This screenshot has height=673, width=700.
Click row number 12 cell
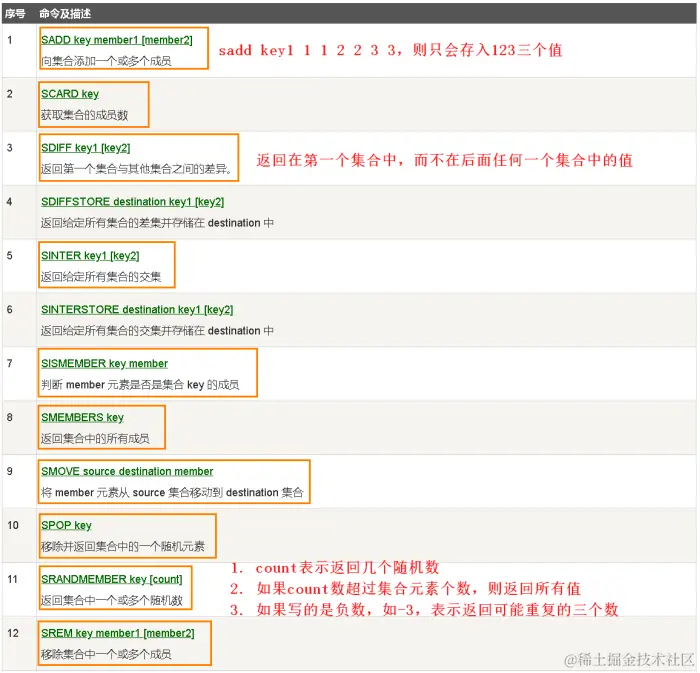[20, 644]
